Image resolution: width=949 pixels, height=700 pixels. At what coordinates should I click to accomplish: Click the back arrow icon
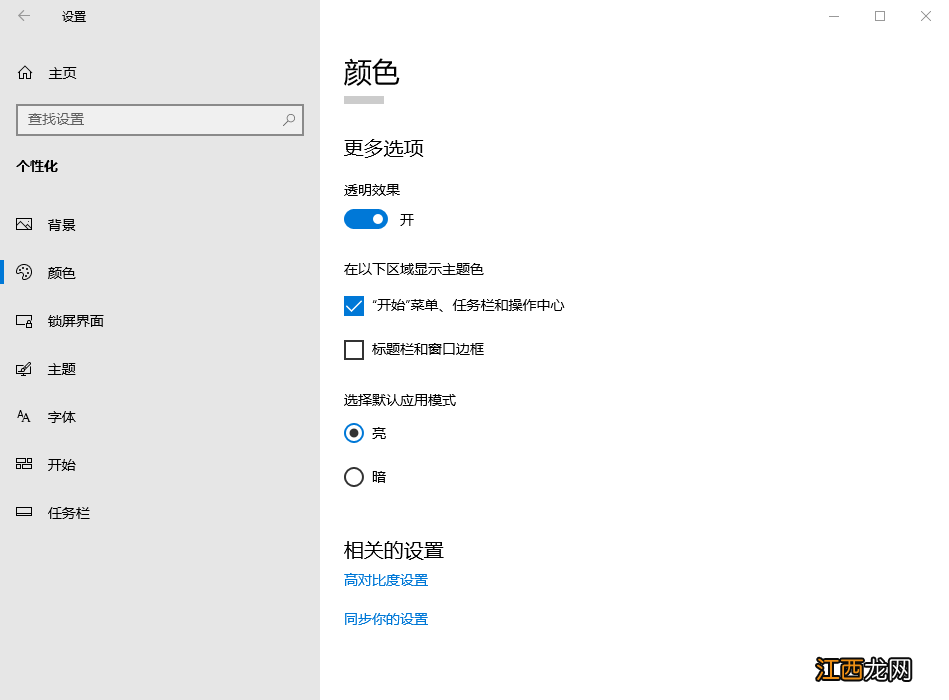point(24,16)
